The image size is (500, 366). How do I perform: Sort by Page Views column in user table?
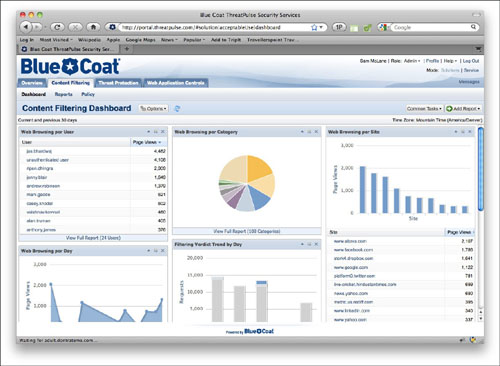(x=147, y=142)
